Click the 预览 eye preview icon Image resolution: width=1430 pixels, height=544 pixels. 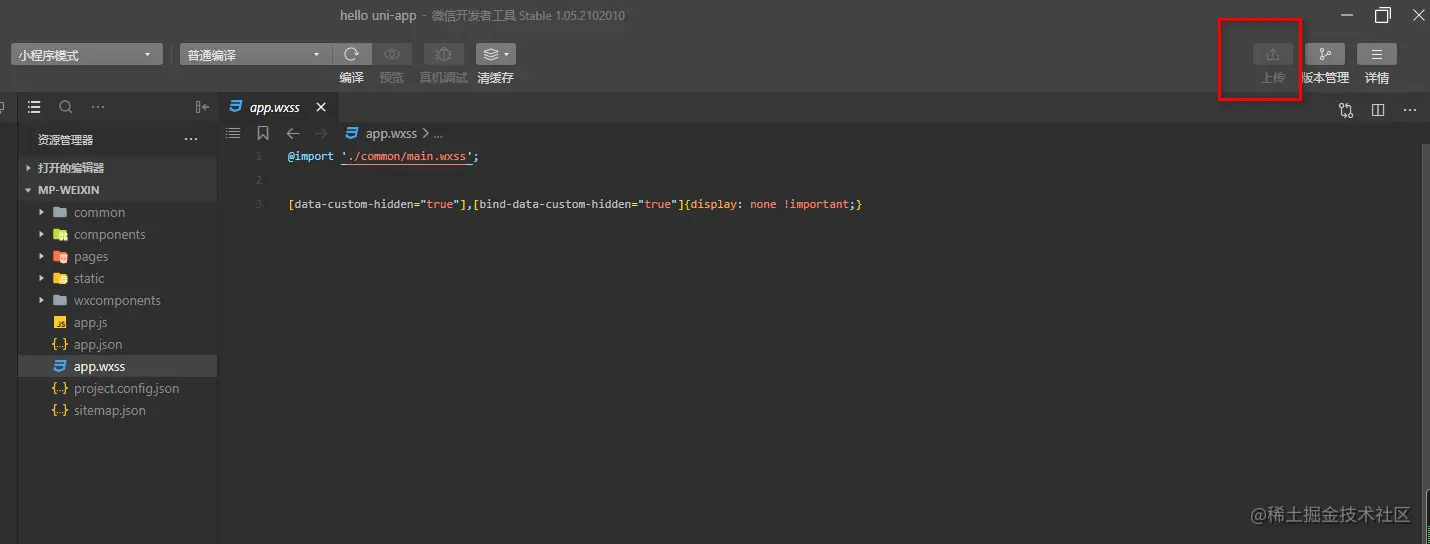point(392,54)
